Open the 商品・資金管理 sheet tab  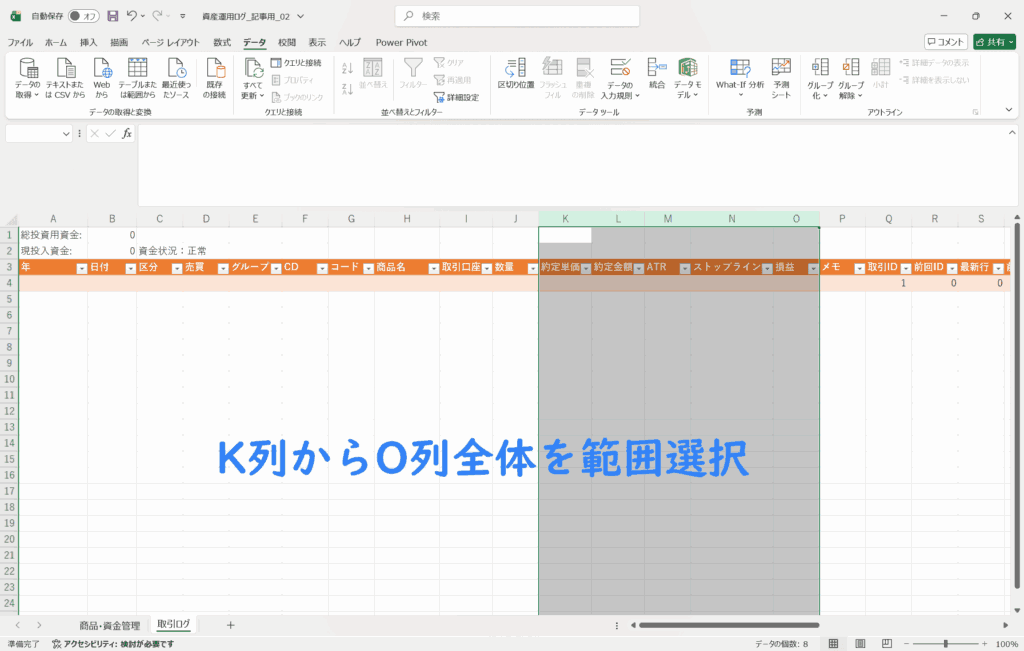(110, 625)
